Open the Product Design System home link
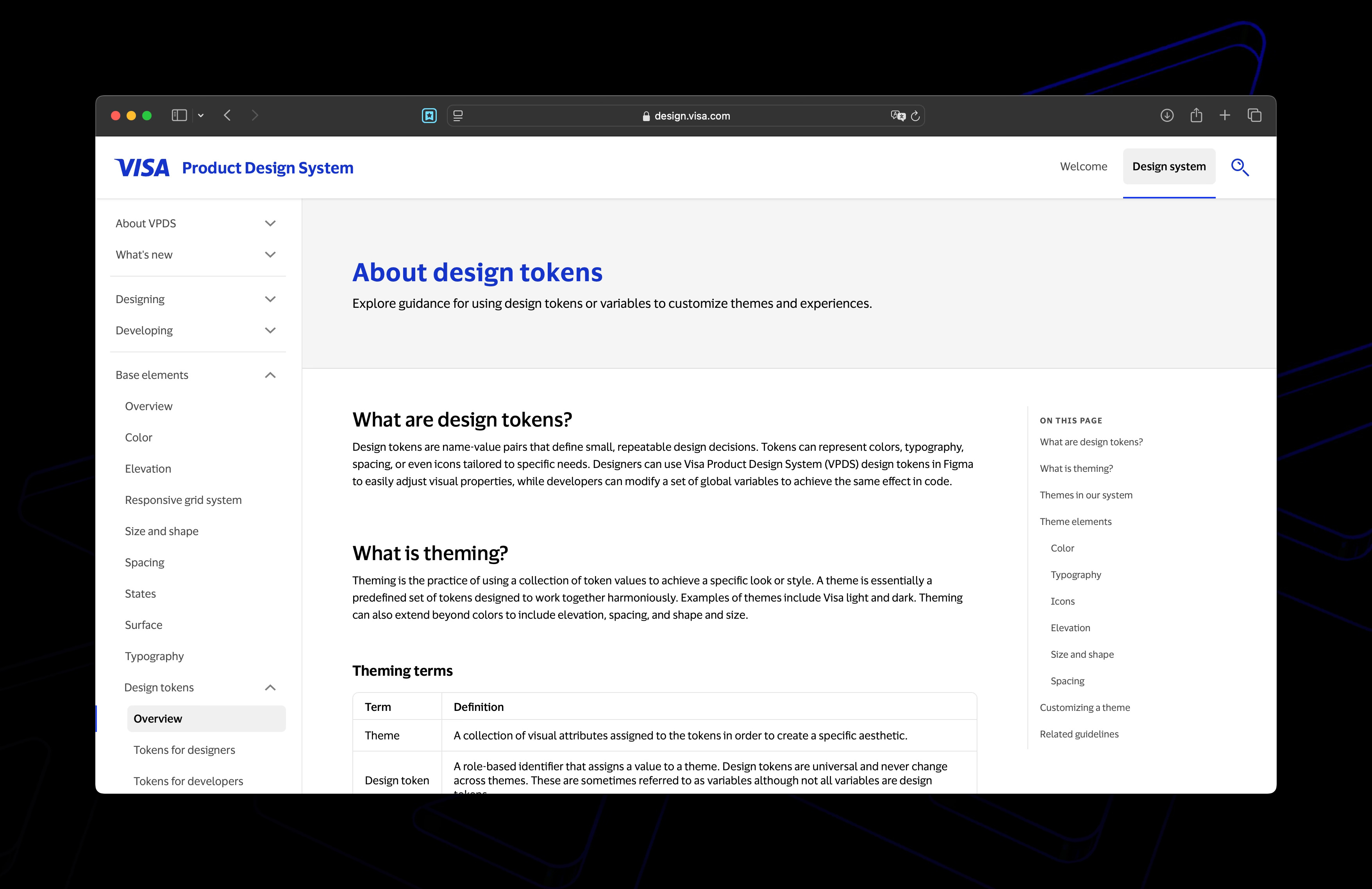Image resolution: width=1372 pixels, height=889 pixels. coord(268,168)
